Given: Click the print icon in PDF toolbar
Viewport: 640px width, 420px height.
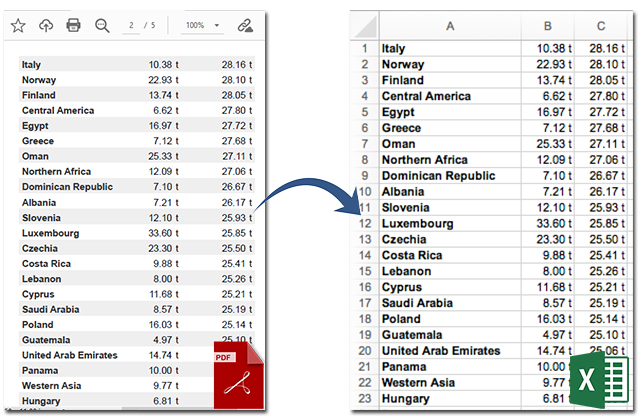Looking at the screenshot, I should [x=73, y=25].
